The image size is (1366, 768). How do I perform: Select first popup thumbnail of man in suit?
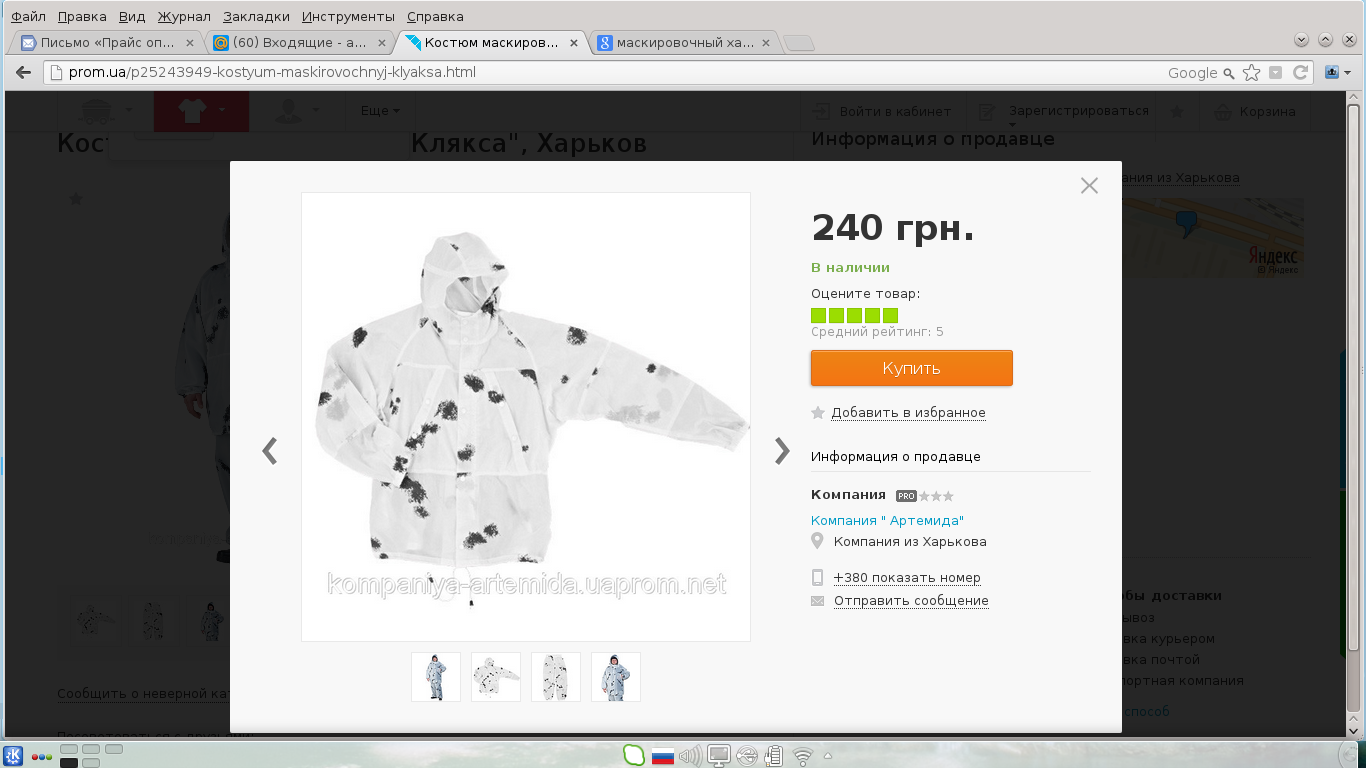click(436, 677)
